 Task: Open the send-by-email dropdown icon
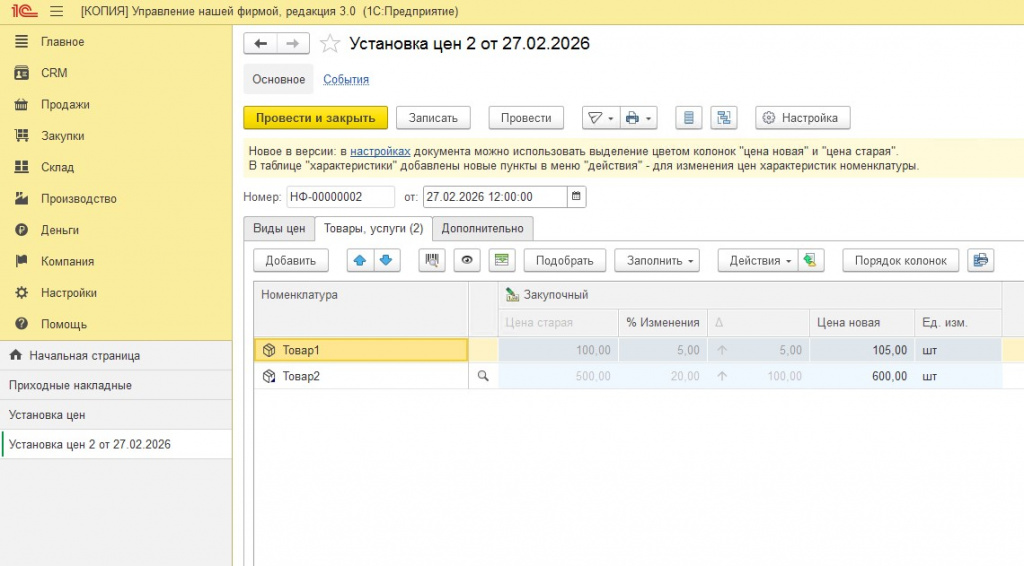[x=601, y=118]
